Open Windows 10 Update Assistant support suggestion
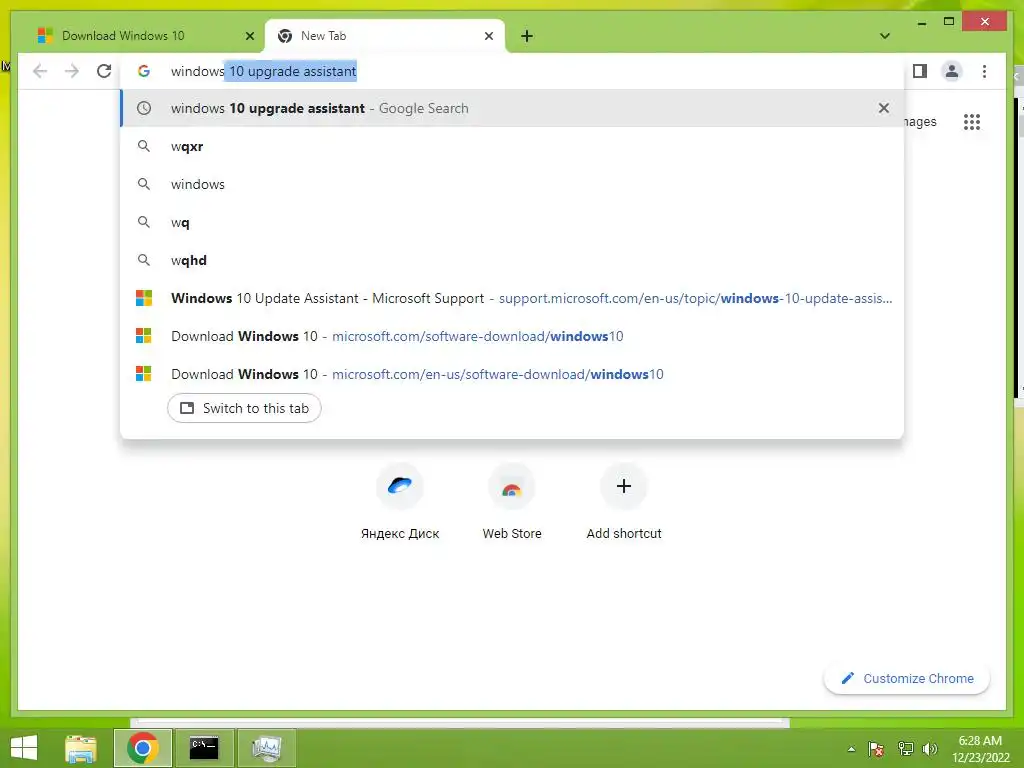Viewport: 1024px width, 768px height. coord(513,298)
